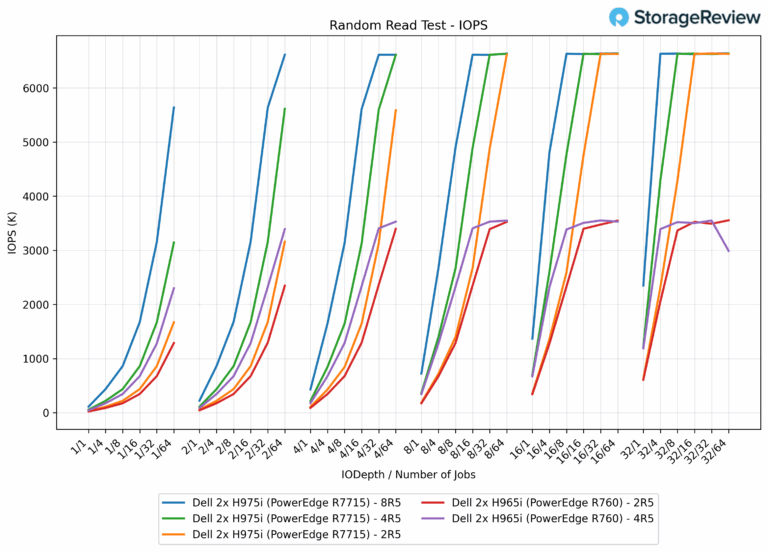768x552 pixels.
Task: Click the IOPS (K) y-axis label
Action: click(12, 232)
